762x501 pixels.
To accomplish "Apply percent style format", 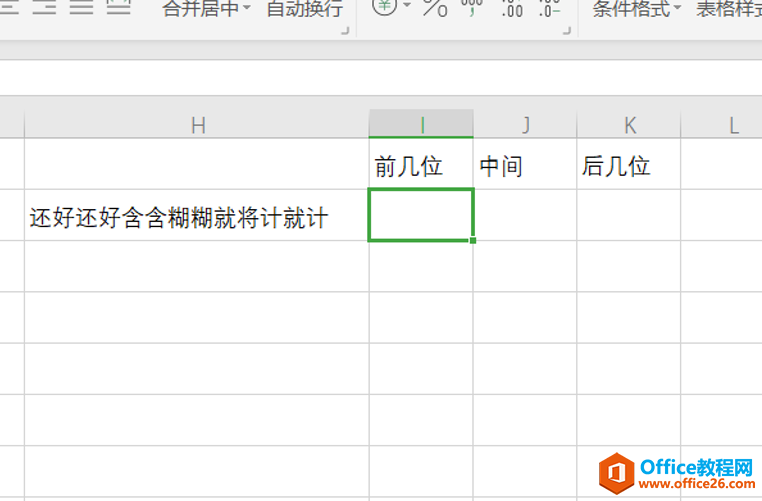I will [434, 8].
